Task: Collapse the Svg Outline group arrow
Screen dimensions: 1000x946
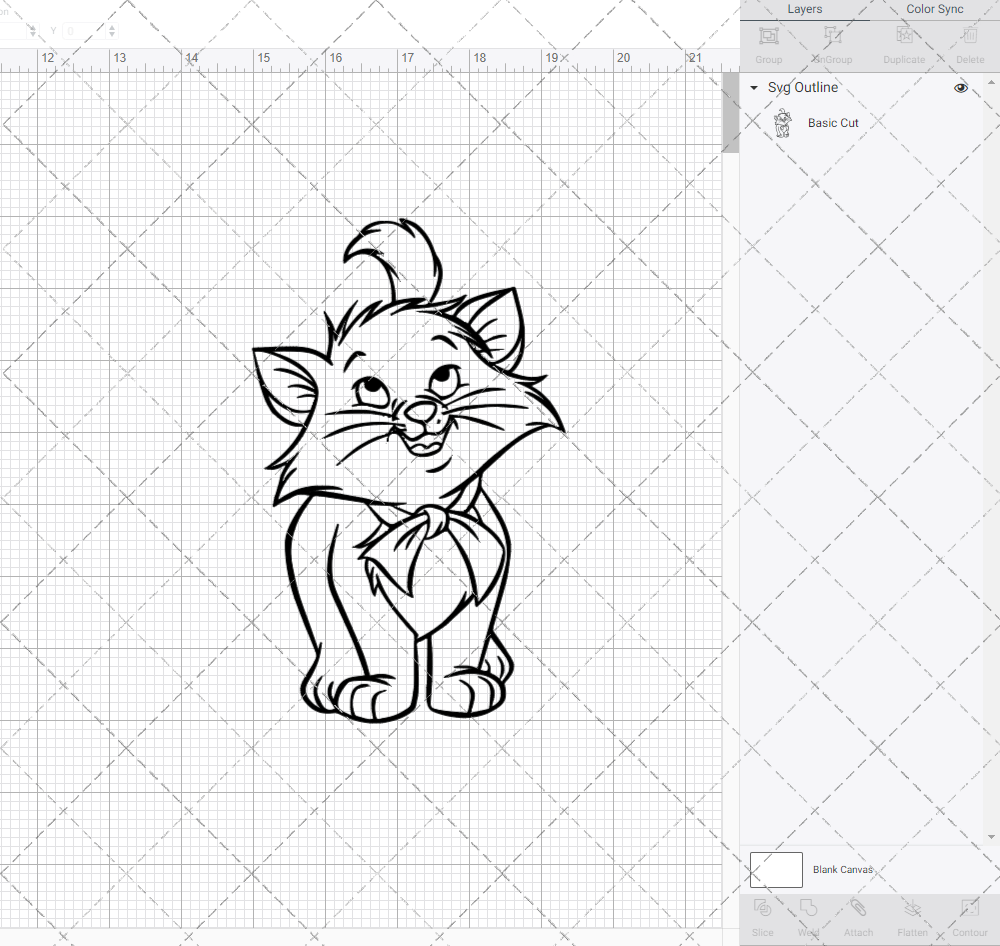Action: (x=754, y=87)
